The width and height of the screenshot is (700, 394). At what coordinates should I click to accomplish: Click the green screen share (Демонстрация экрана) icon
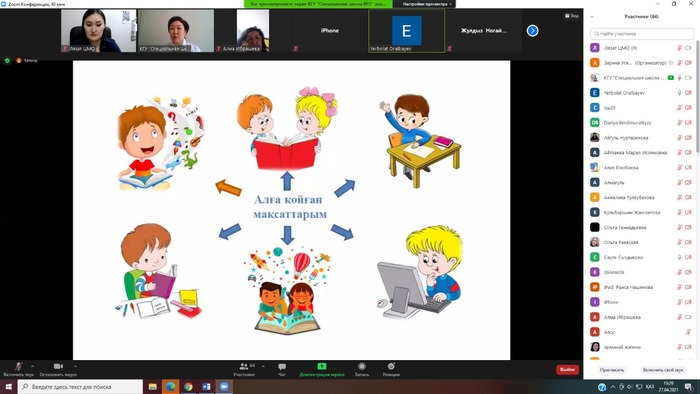pos(321,366)
